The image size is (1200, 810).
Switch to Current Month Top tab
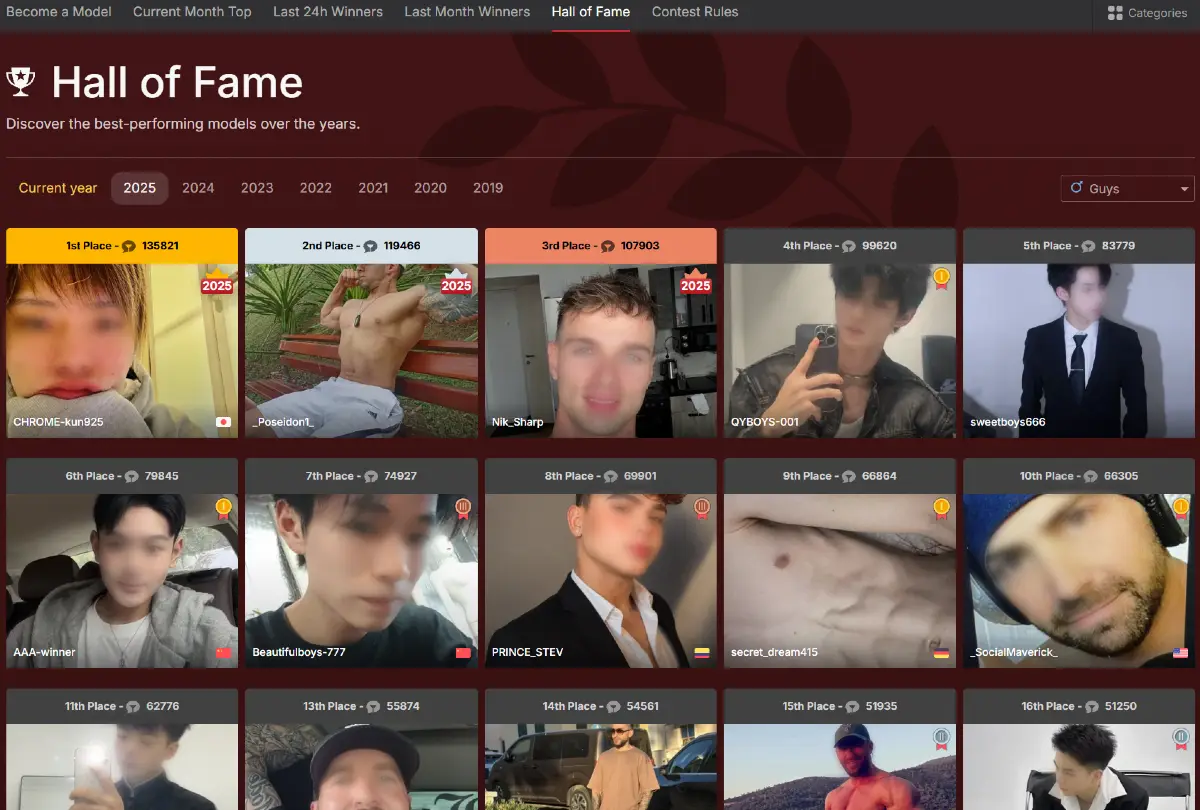point(192,12)
